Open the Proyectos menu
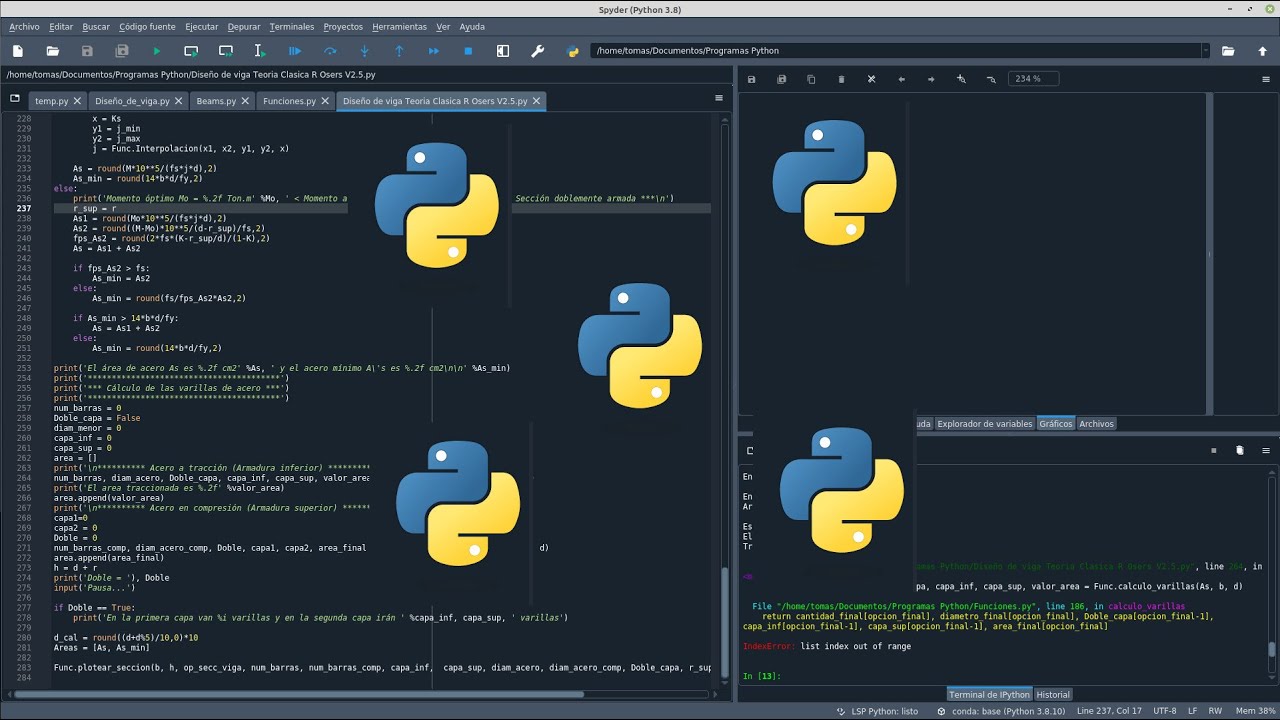This screenshot has width=1280, height=720. point(343,27)
